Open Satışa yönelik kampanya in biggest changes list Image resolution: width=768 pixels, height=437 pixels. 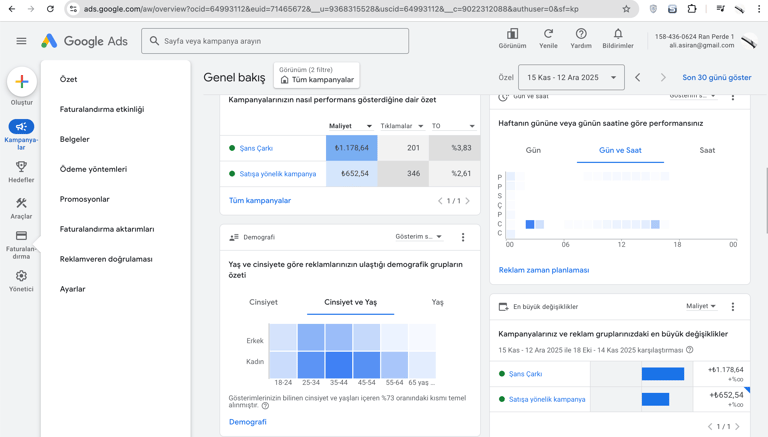pyautogui.click(x=547, y=399)
